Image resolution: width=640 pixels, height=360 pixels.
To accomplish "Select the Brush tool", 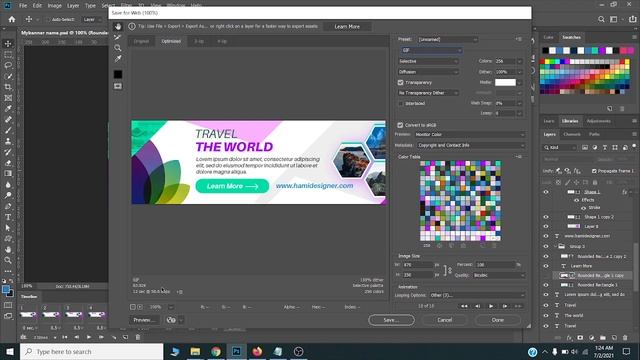I will [8, 130].
